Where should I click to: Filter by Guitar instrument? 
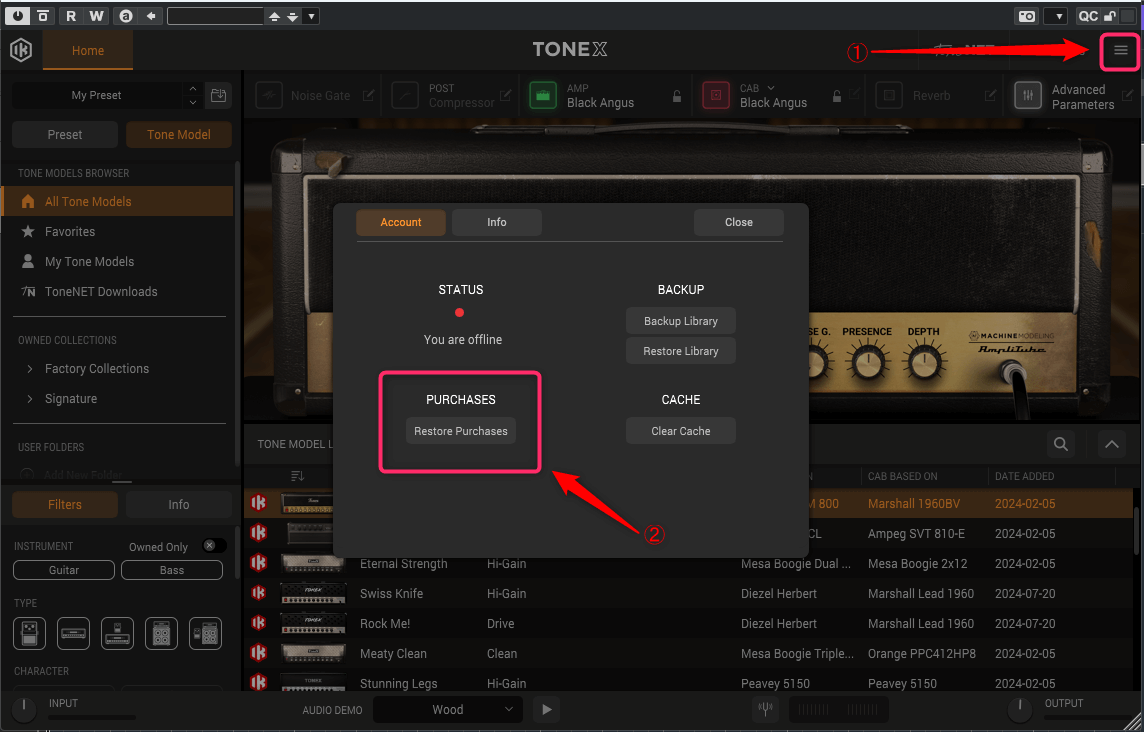64,570
